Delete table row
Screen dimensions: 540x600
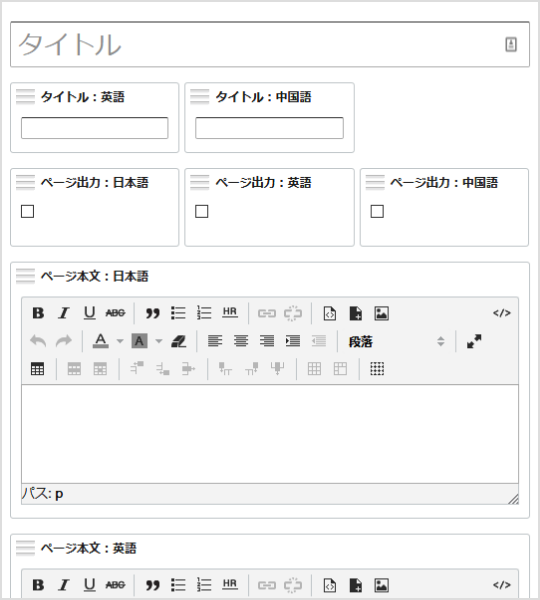[x=189, y=369]
